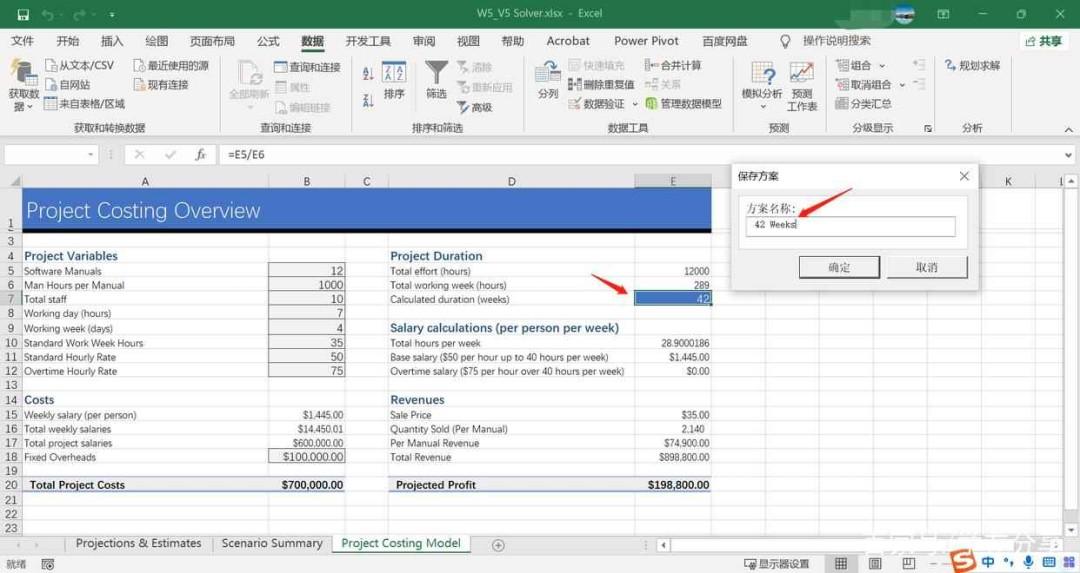
Task: Expand Group (组合) dropdown arrow
Action: pyautogui.click(x=882, y=66)
